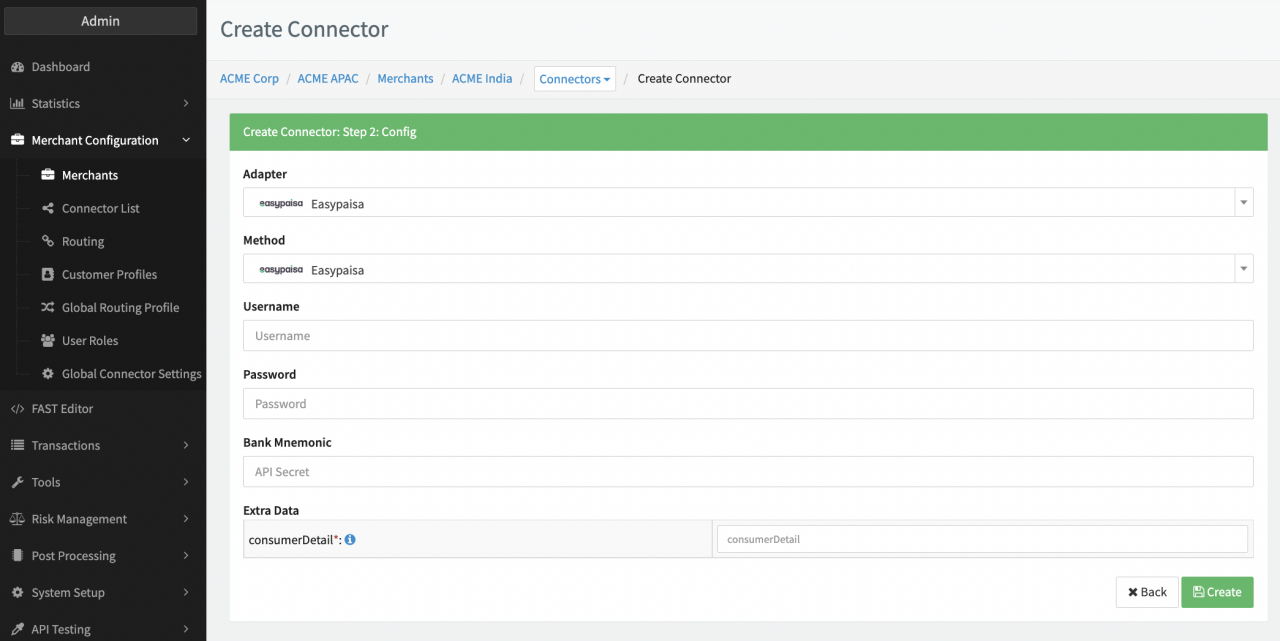
Task: Click the Connector List share icon
Action: [x=48, y=209]
